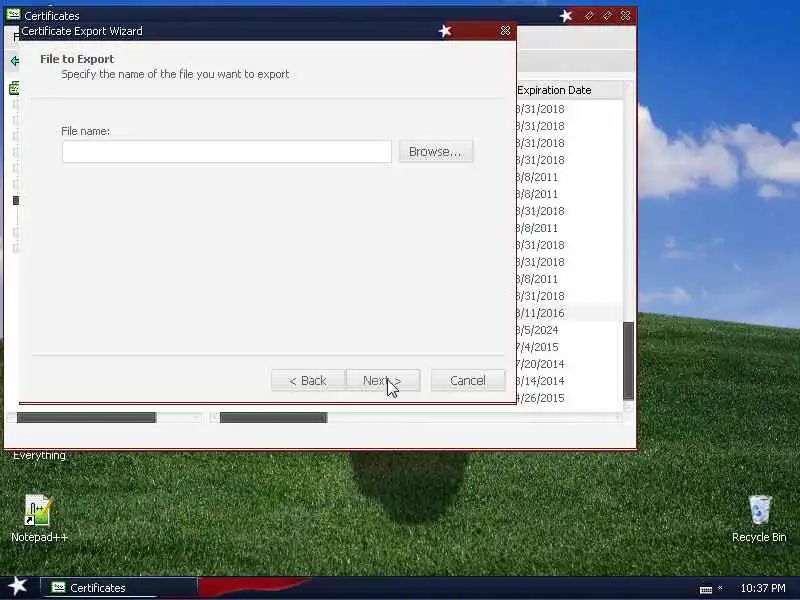
Task: Click the left pane horizontal scrollbar thumb
Action: (86, 418)
